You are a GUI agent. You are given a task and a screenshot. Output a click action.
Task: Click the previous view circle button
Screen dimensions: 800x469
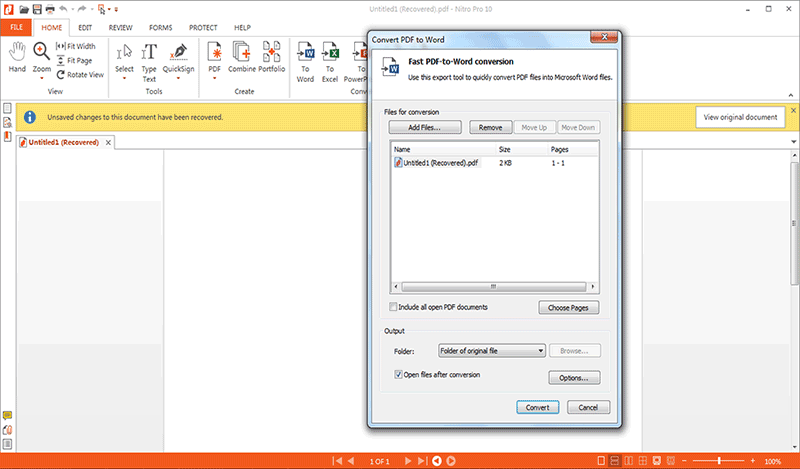437,461
